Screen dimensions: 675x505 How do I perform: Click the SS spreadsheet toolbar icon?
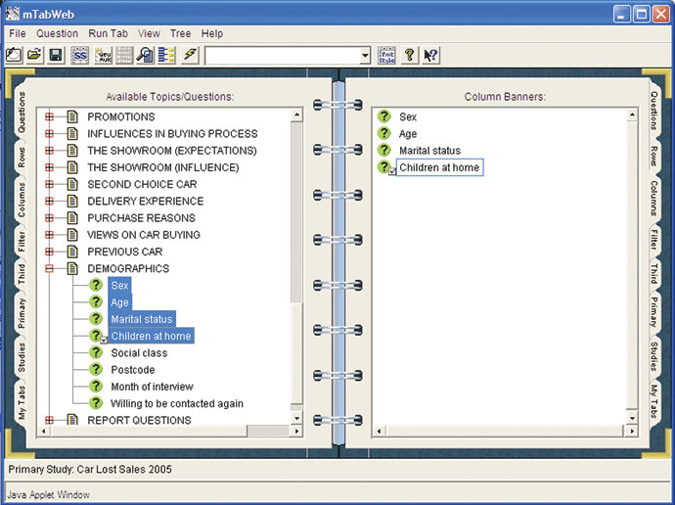[x=80, y=55]
